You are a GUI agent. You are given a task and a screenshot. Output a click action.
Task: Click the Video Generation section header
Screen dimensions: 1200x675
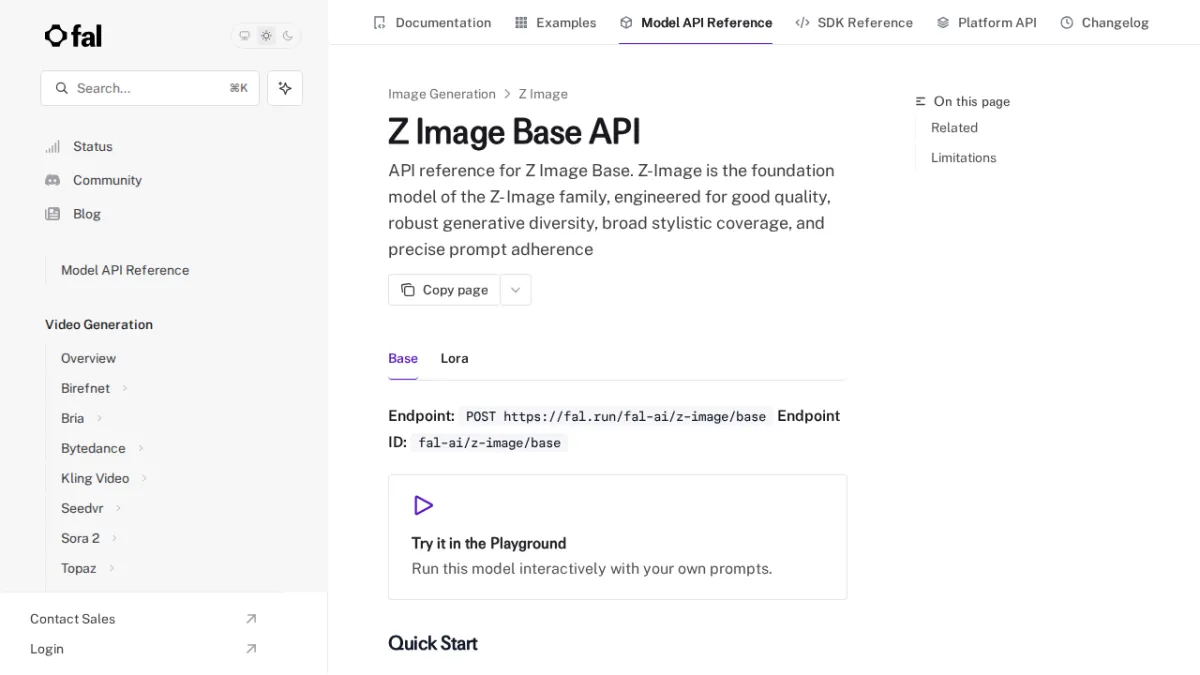click(99, 324)
